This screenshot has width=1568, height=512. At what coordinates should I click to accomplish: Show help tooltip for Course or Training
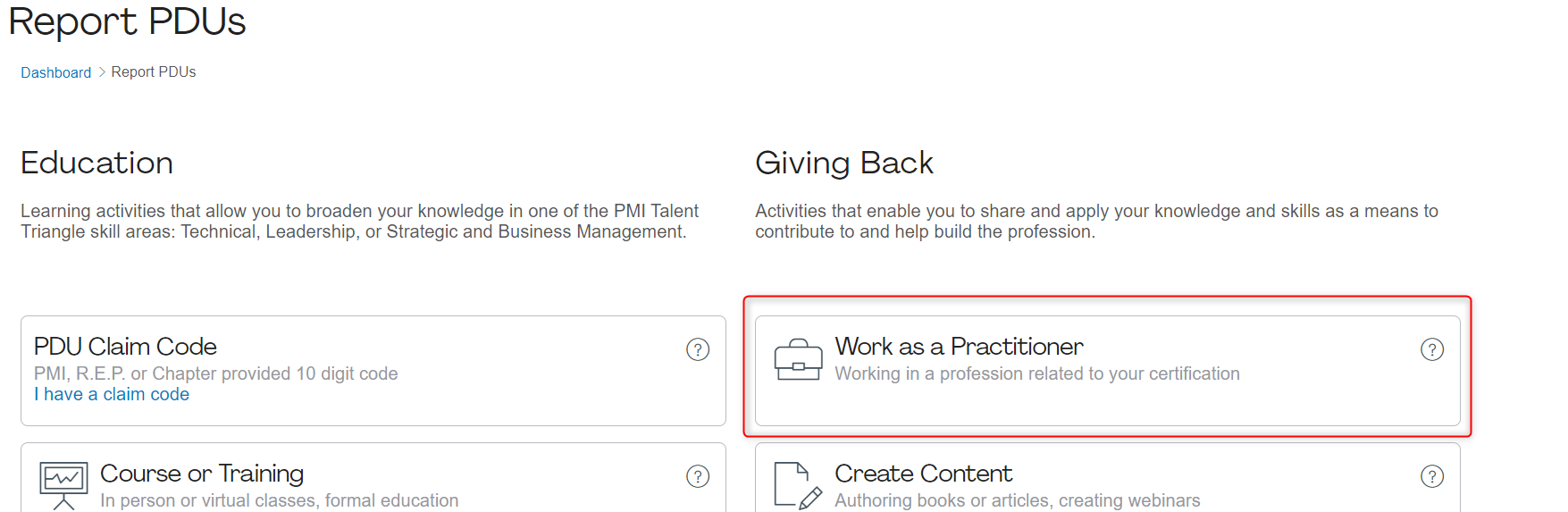coord(697,476)
